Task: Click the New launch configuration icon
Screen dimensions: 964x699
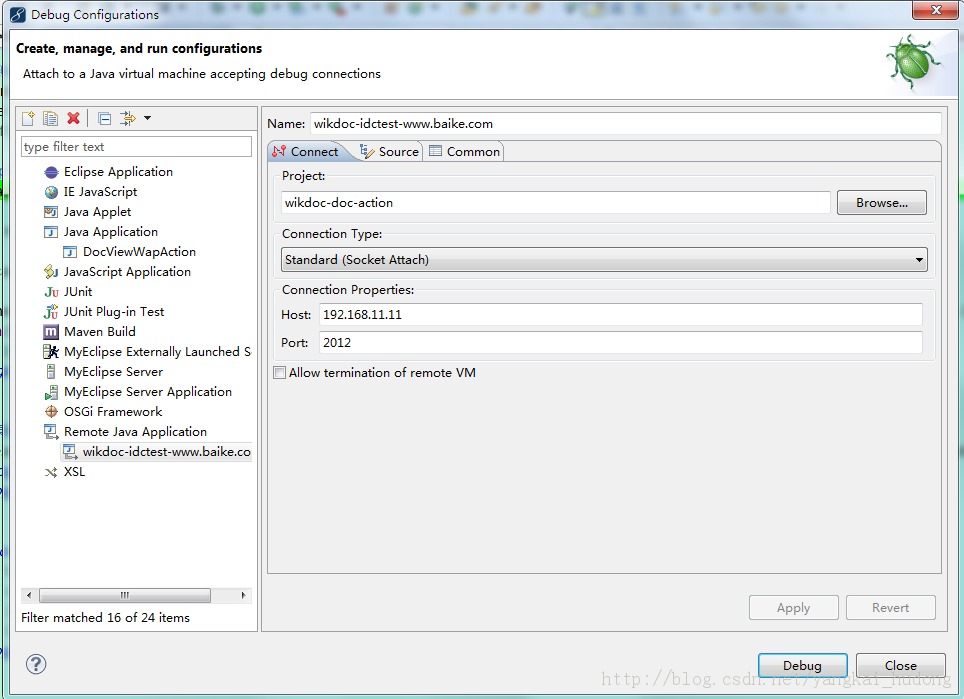Action: tap(28, 118)
